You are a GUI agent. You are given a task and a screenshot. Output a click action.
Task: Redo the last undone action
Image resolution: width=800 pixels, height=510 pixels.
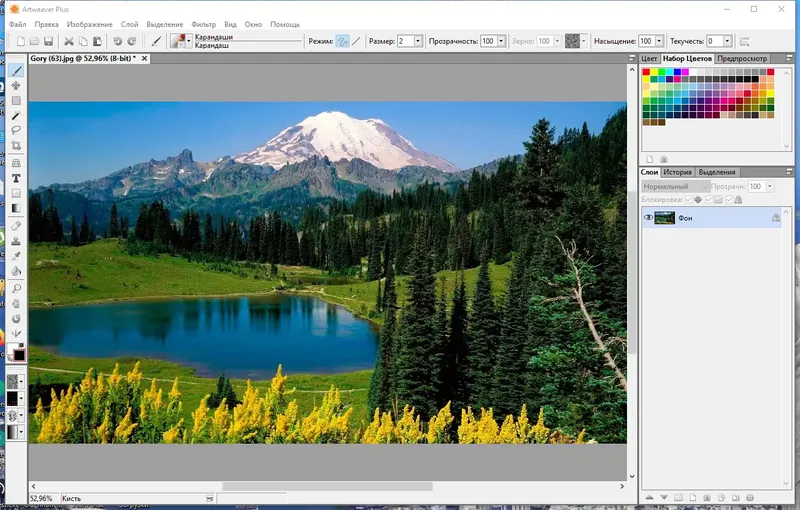(132, 41)
